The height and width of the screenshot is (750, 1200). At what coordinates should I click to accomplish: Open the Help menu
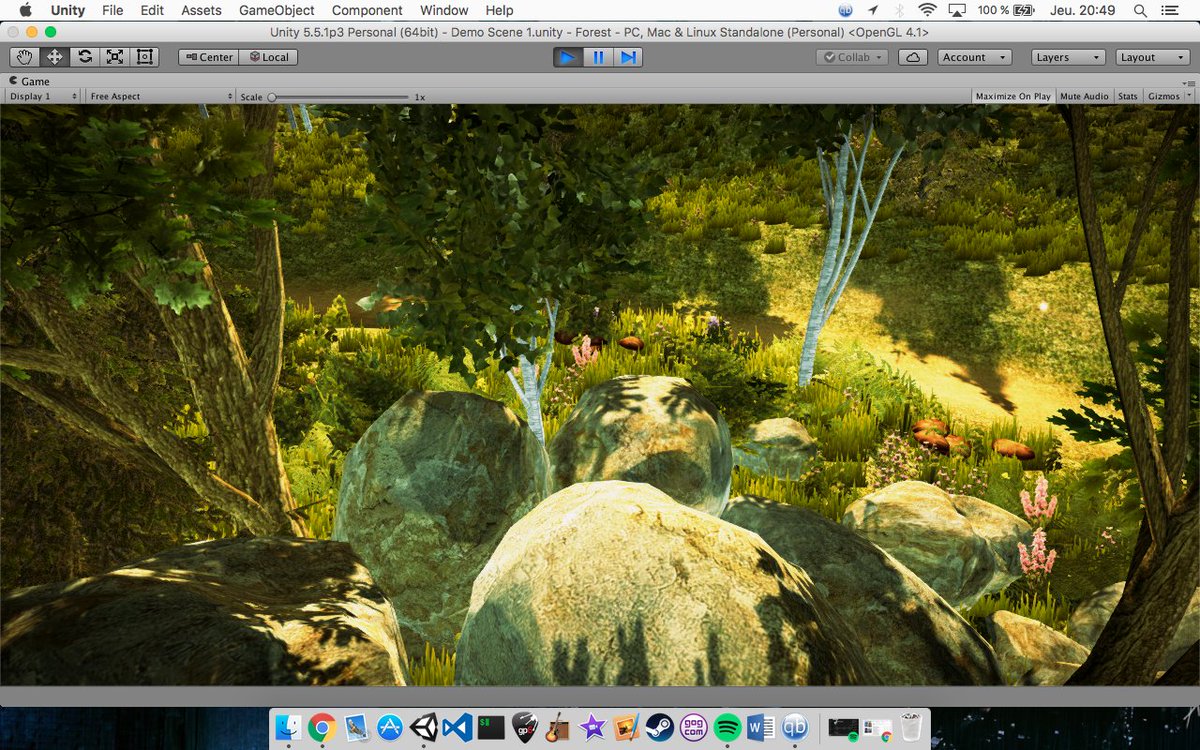click(499, 10)
